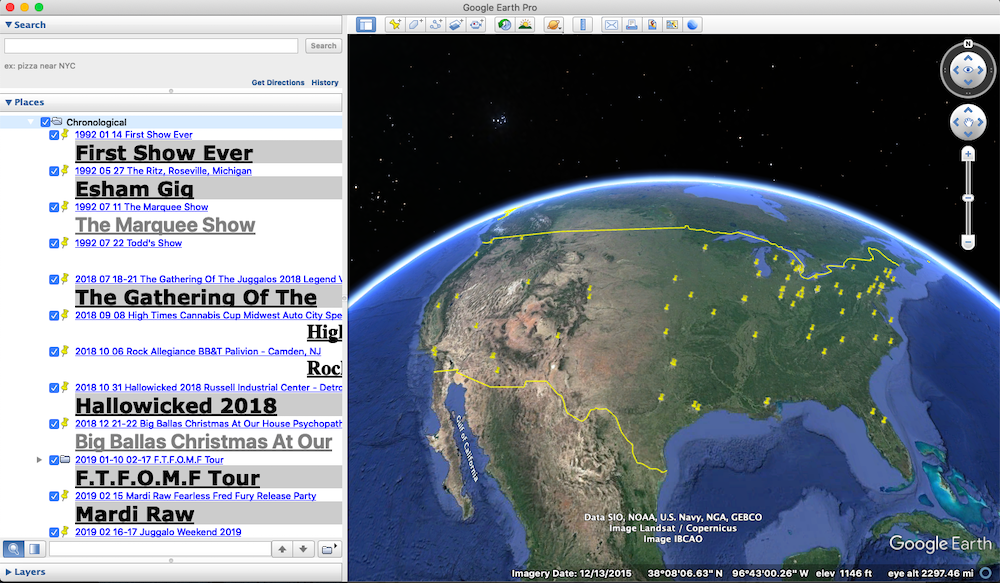Toggle checkbox for The Ritz, Roseville
1000x583 pixels.
point(54,171)
